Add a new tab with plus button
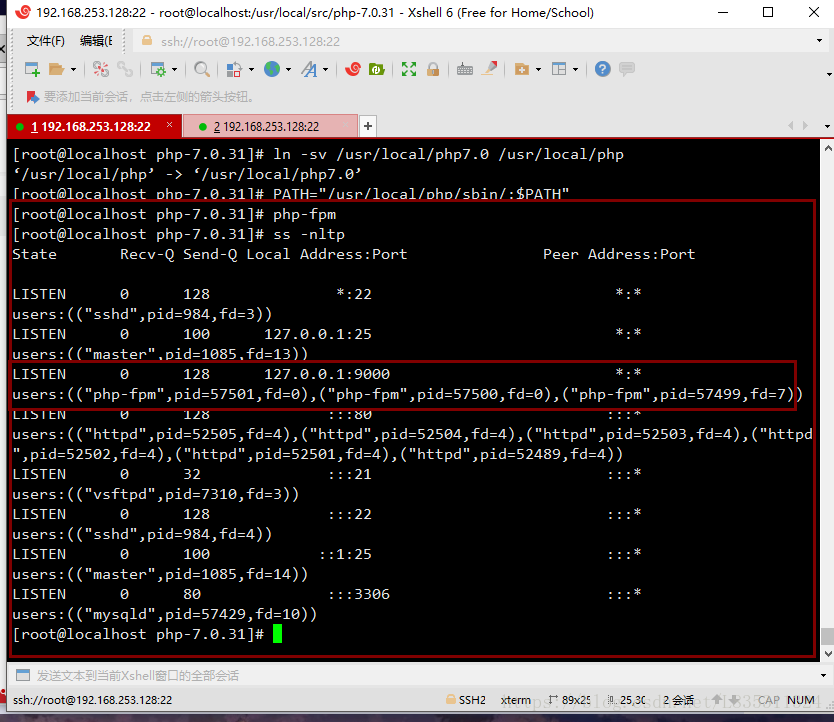The image size is (834, 722). 368,126
